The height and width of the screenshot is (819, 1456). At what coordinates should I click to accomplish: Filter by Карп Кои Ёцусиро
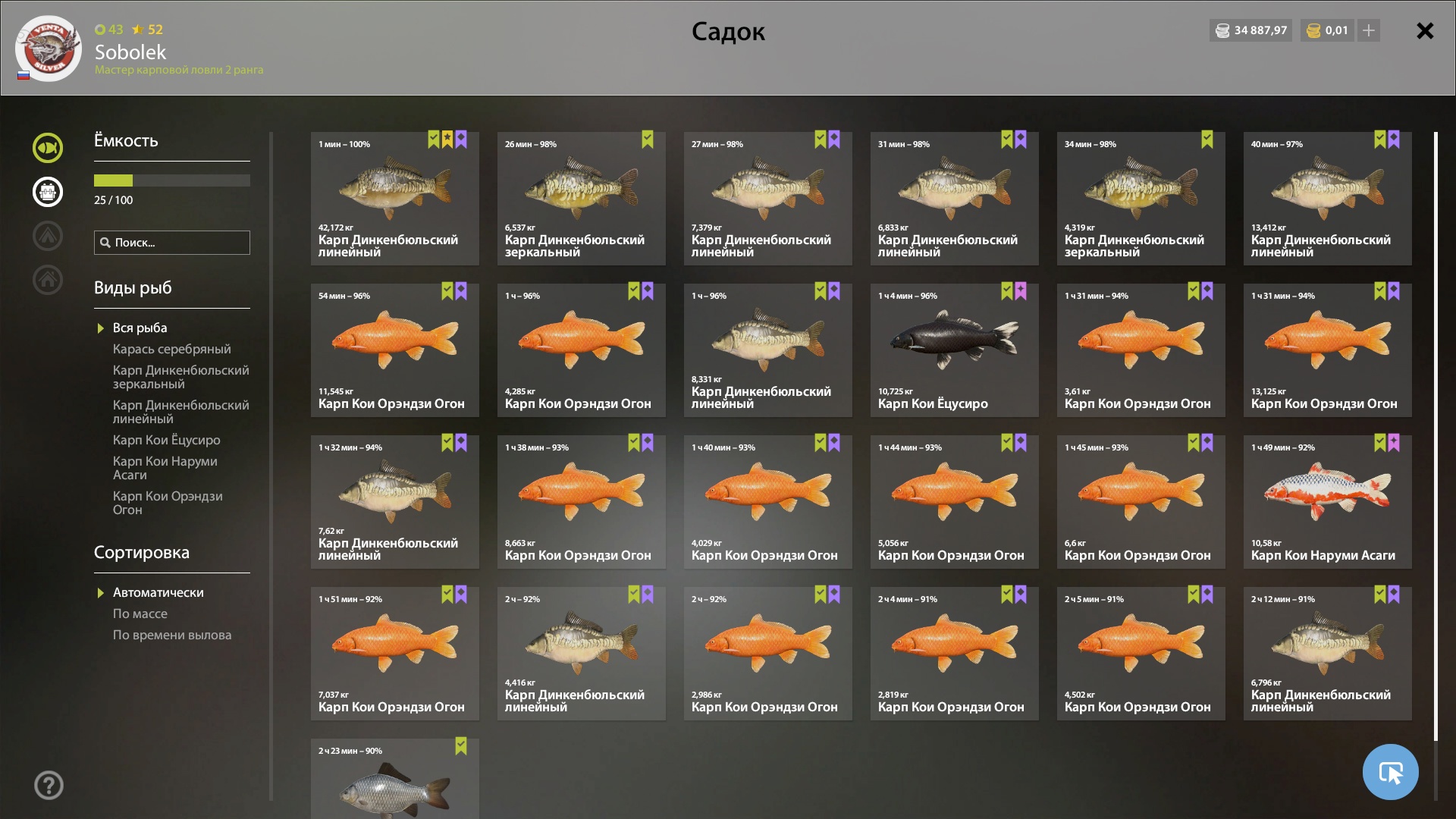pyautogui.click(x=167, y=440)
